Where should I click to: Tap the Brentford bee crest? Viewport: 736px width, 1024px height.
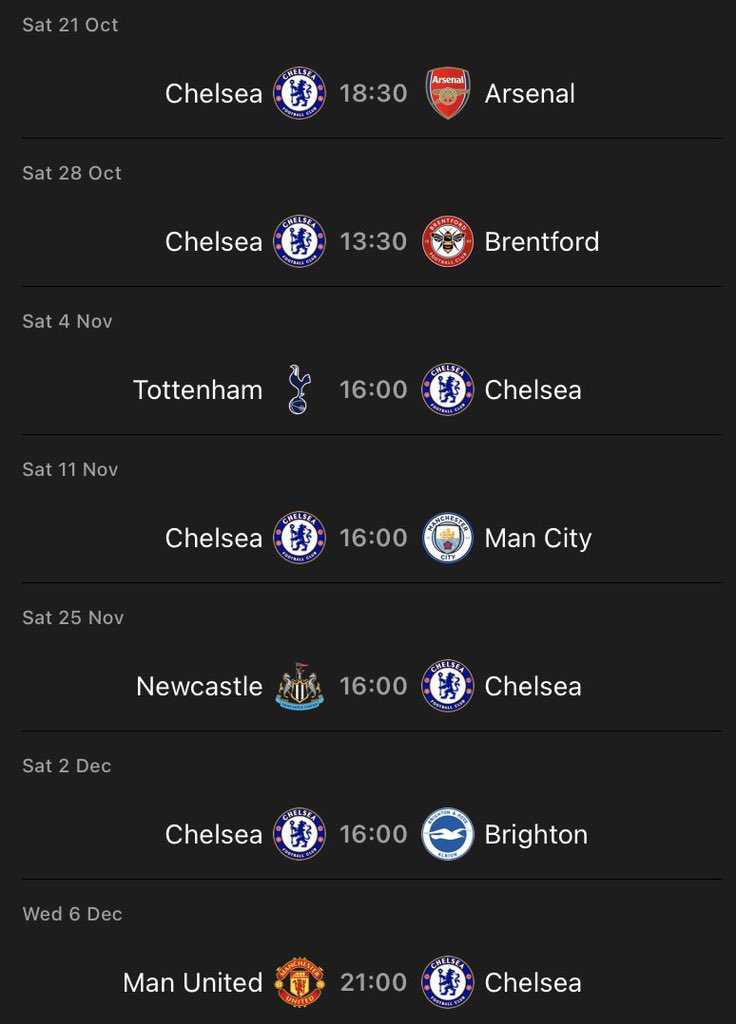click(447, 242)
